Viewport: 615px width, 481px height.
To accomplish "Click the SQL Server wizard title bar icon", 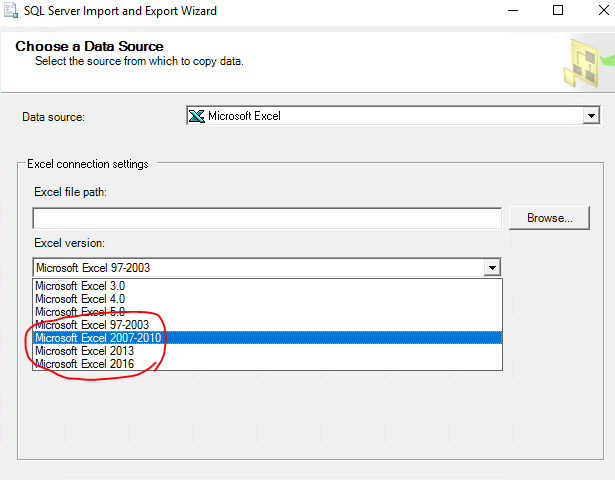I will [11, 10].
